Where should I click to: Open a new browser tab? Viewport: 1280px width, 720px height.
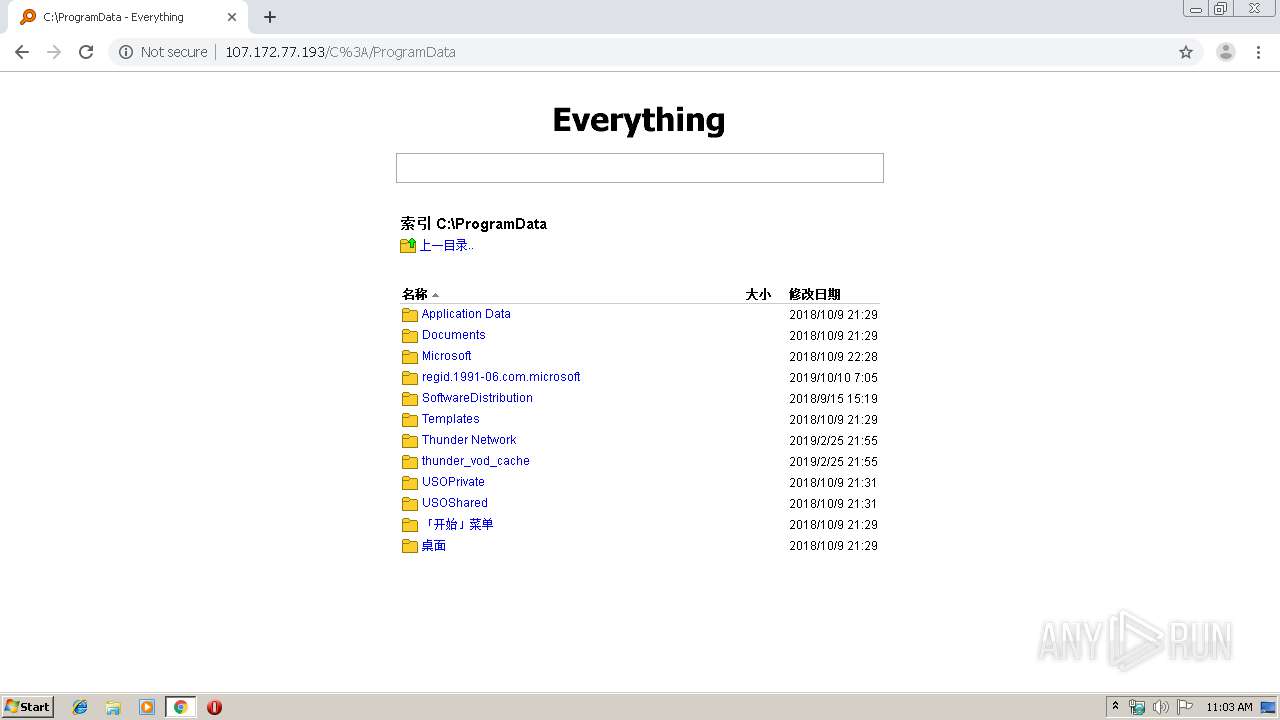270,17
